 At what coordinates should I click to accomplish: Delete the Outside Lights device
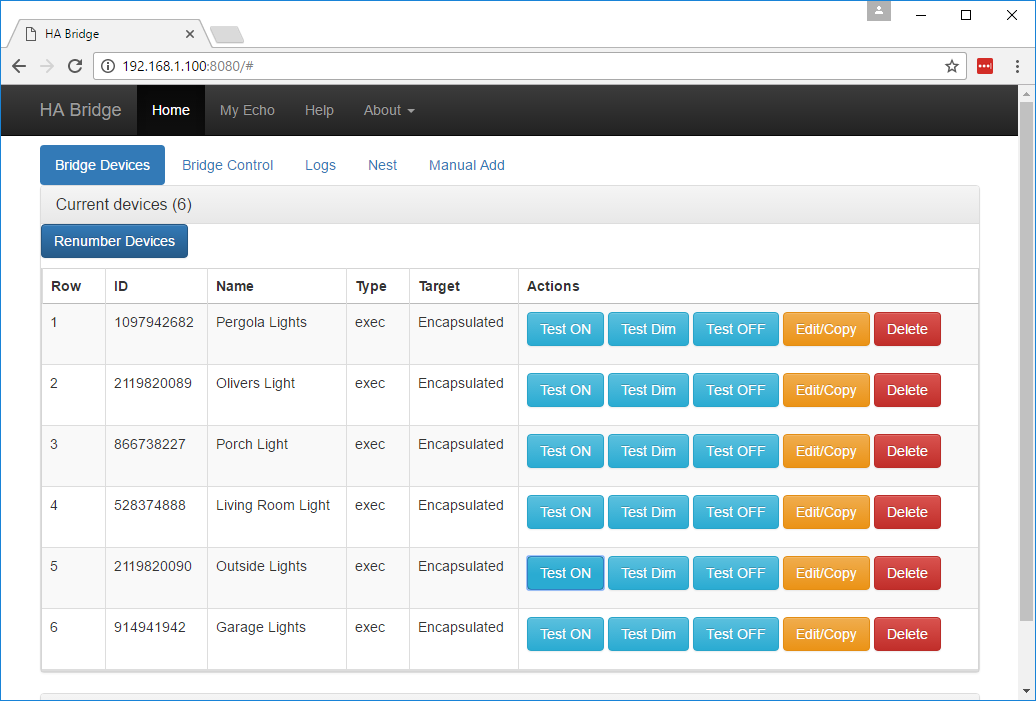point(907,573)
